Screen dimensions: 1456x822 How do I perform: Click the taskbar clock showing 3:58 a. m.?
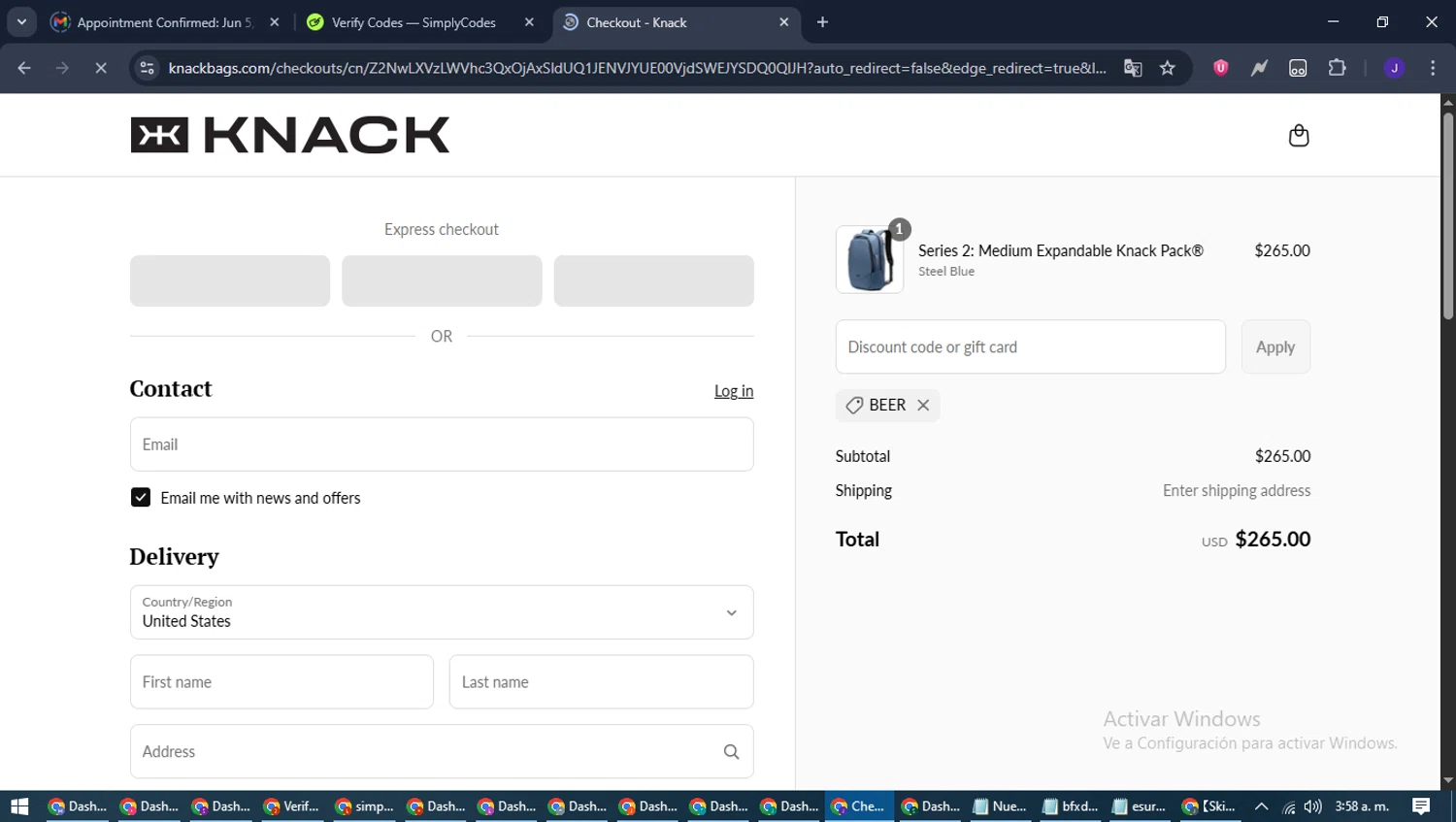[1362, 806]
